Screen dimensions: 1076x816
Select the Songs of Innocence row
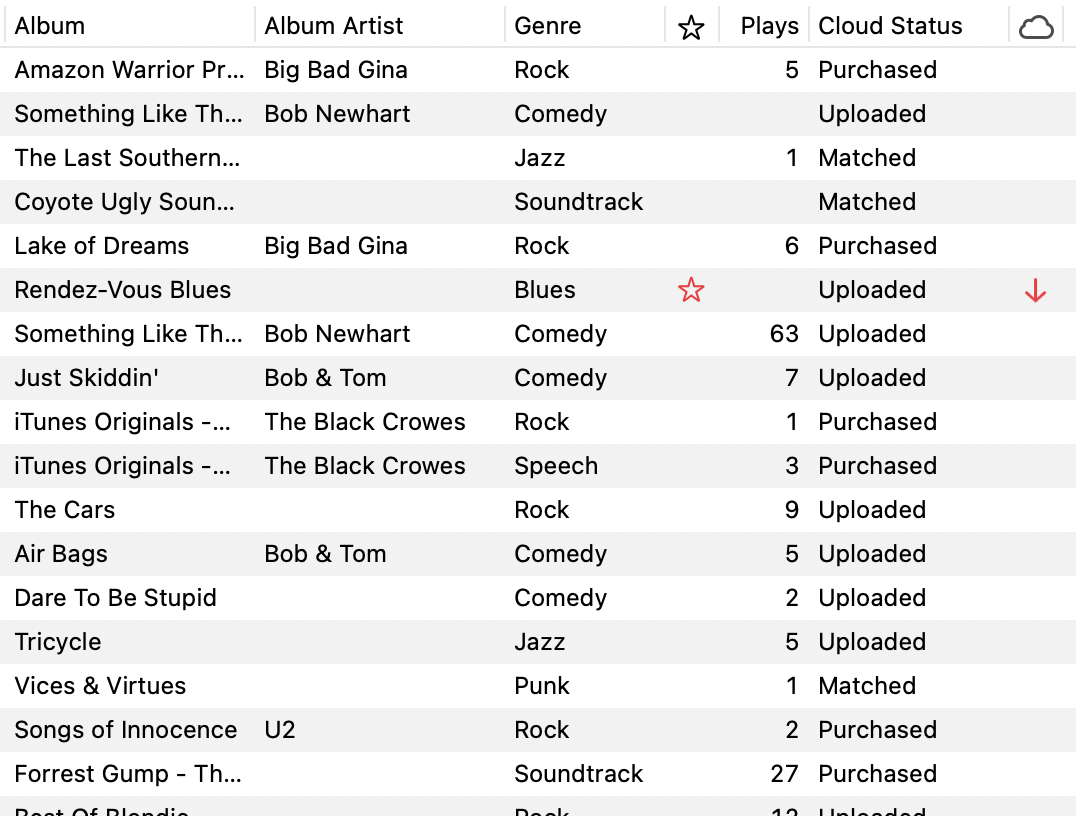(538, 730)
